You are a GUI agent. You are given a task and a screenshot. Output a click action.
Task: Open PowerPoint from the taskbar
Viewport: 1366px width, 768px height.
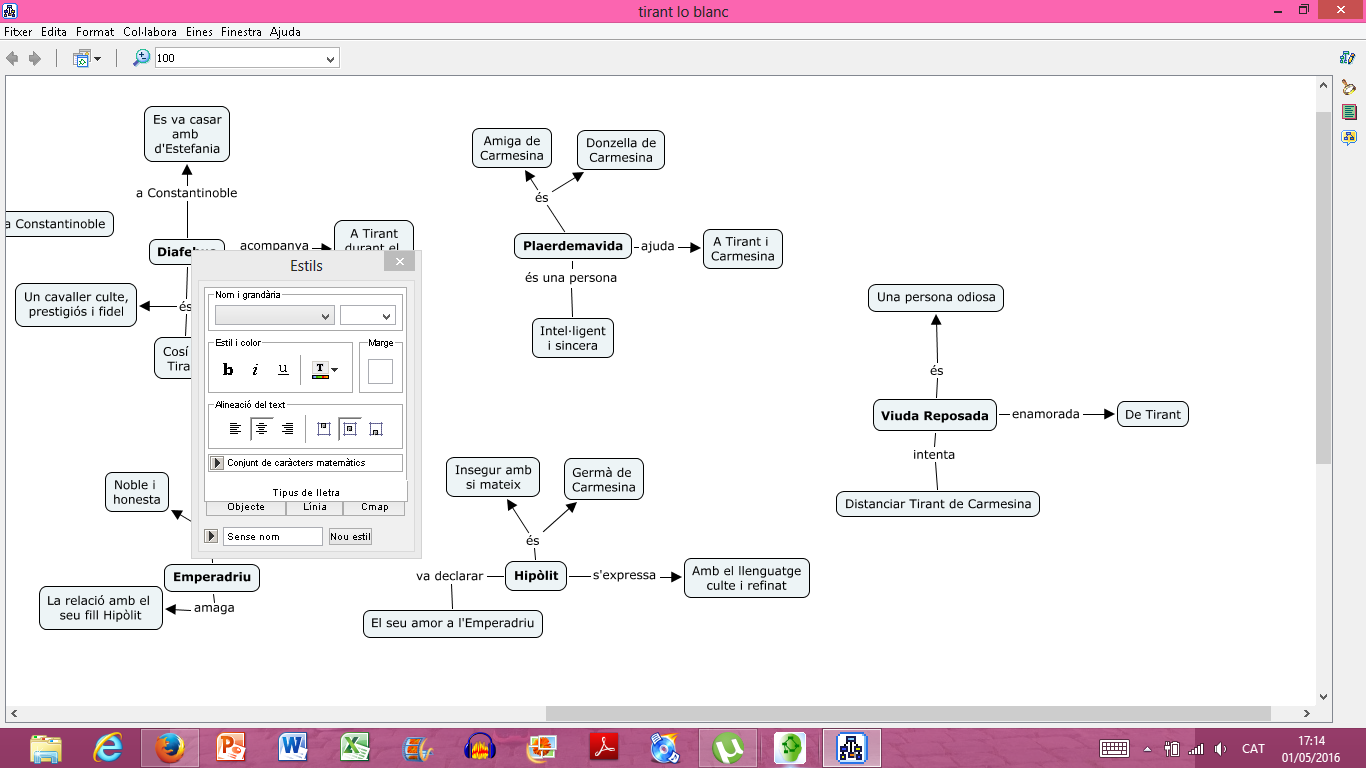(x=232, y=748)
